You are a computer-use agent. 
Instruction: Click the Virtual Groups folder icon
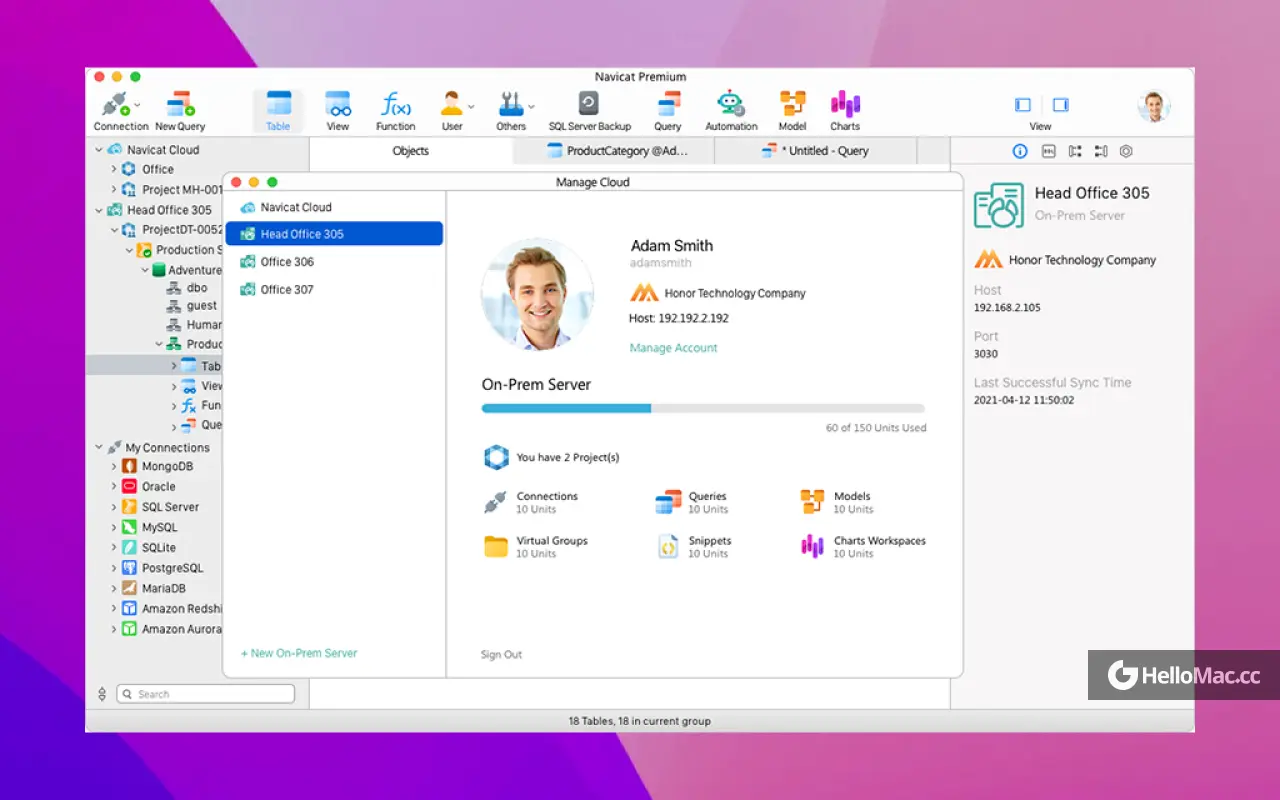click(496, 546)
